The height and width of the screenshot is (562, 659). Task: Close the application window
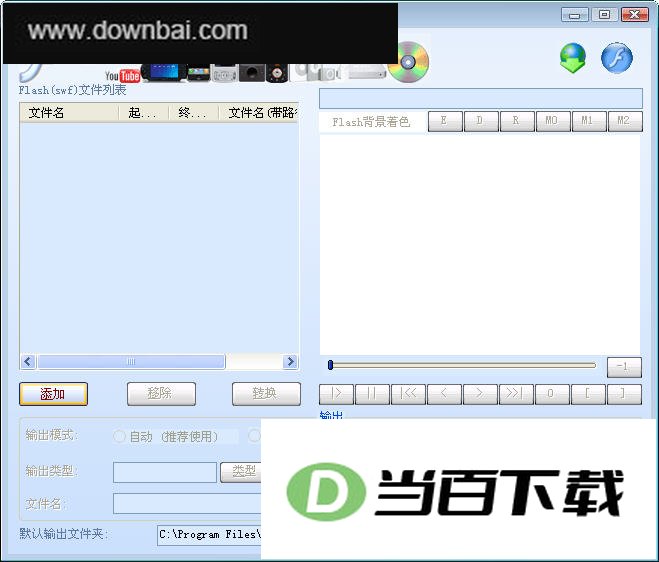point(635,15)
